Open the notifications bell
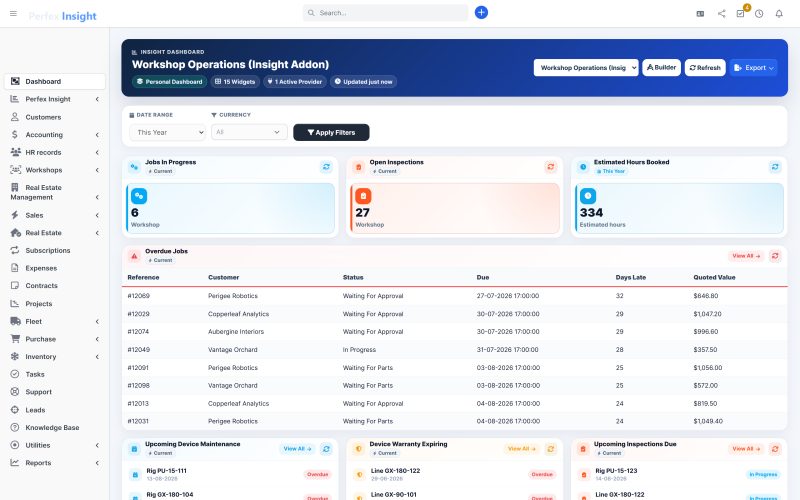This screenshot has height=500, width=800. point(779,14)
